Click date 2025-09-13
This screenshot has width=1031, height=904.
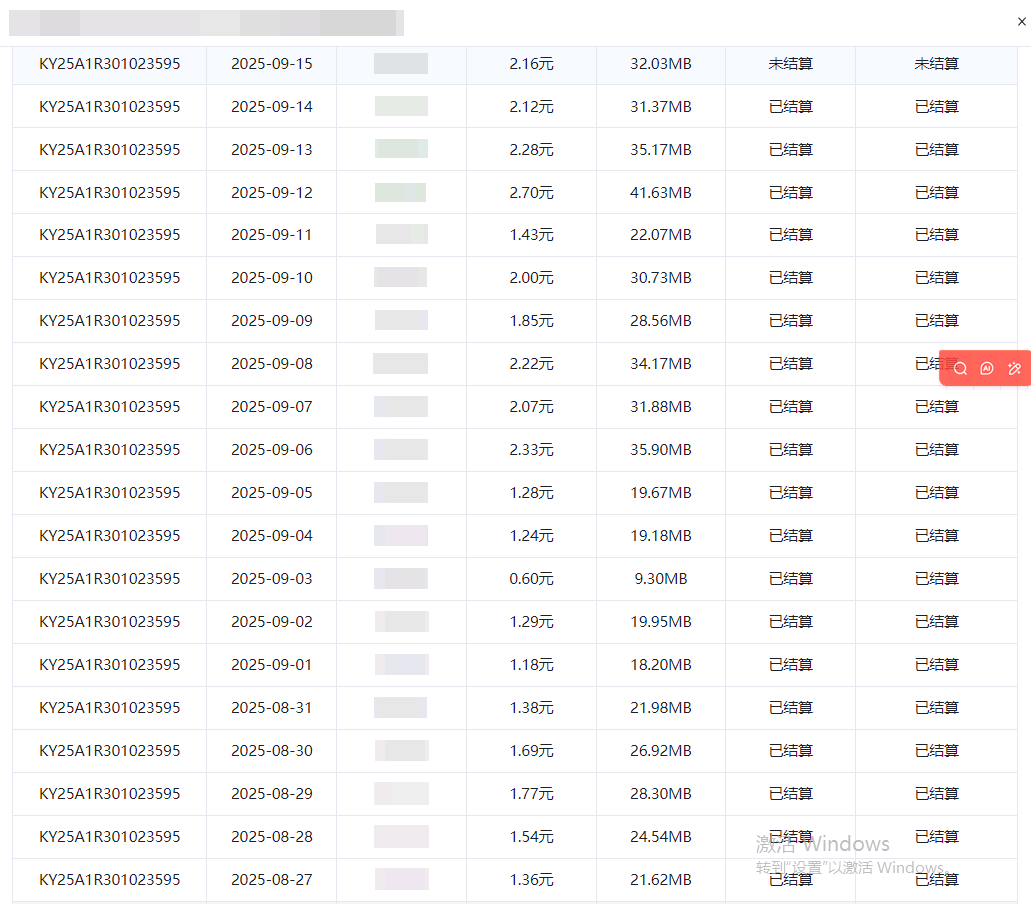(272, 150)
